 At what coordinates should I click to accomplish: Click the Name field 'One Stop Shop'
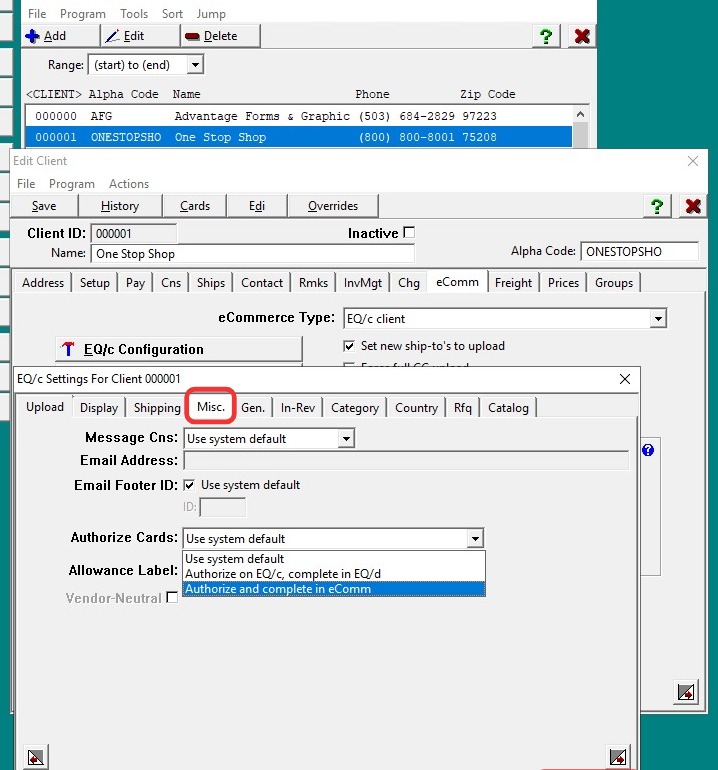pos(252,254)
